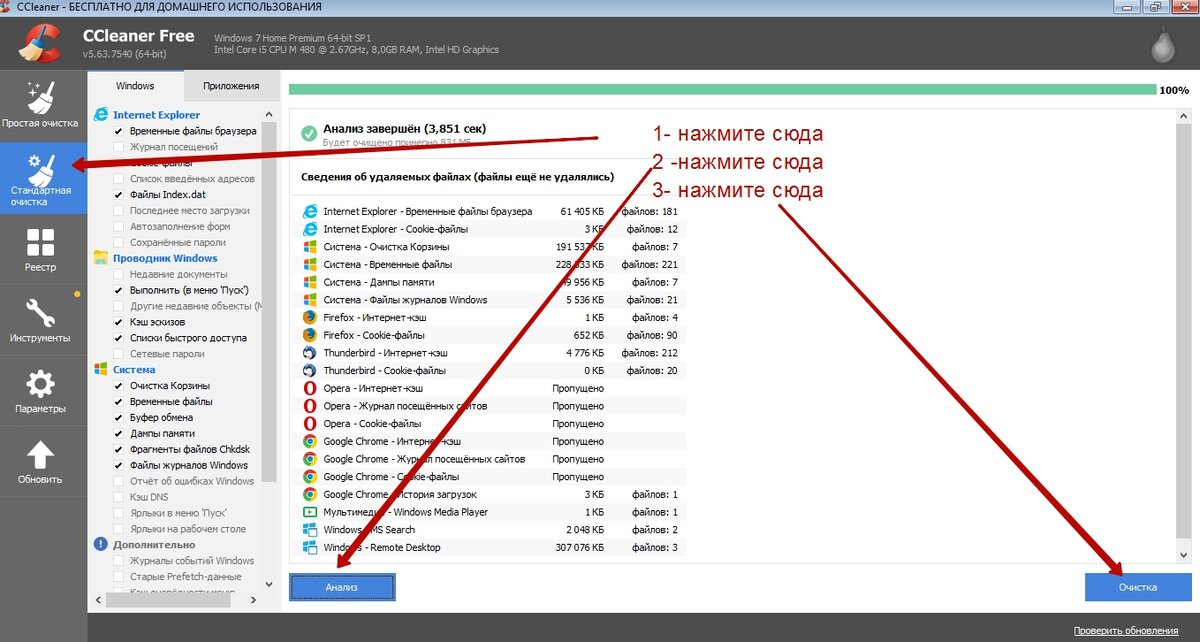Switch to the Приложения tab
The image size is (1200, 642).
pos(231,86)
